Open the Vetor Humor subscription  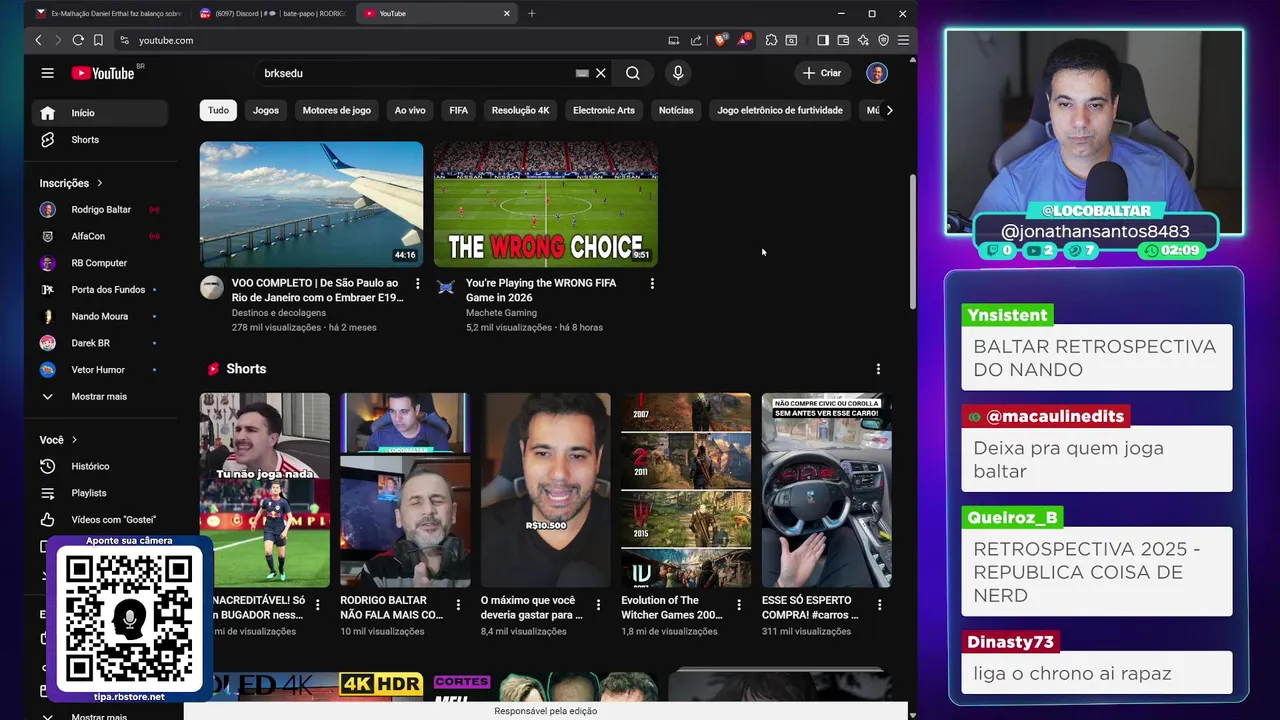pos(100,370)
